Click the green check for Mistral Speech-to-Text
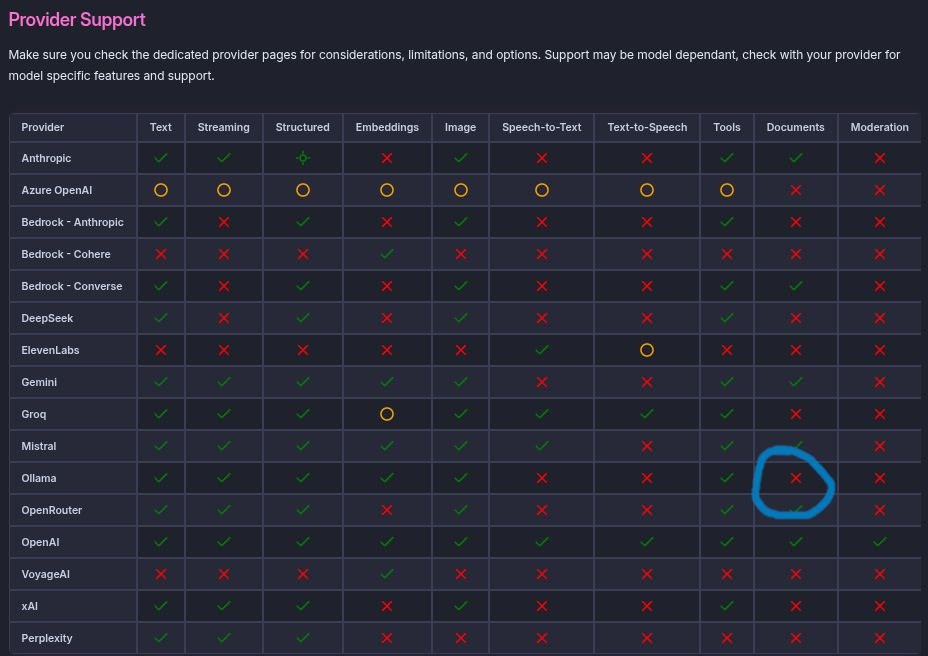This screenshot has height=656, width=928. 542,446
